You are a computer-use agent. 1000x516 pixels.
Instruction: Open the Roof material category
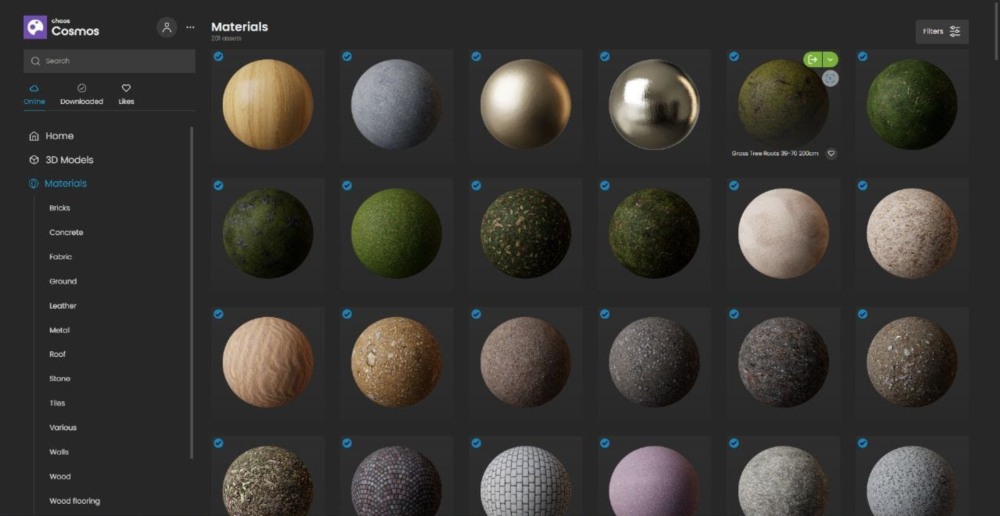click(x=57, y=355)
